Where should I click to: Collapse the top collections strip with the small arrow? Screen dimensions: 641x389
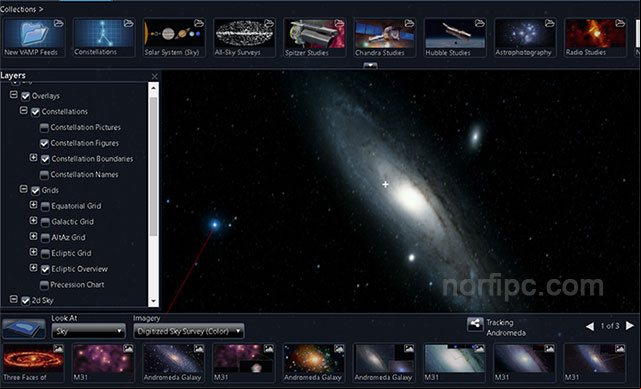pyautogui.click(x=370, y=65)
